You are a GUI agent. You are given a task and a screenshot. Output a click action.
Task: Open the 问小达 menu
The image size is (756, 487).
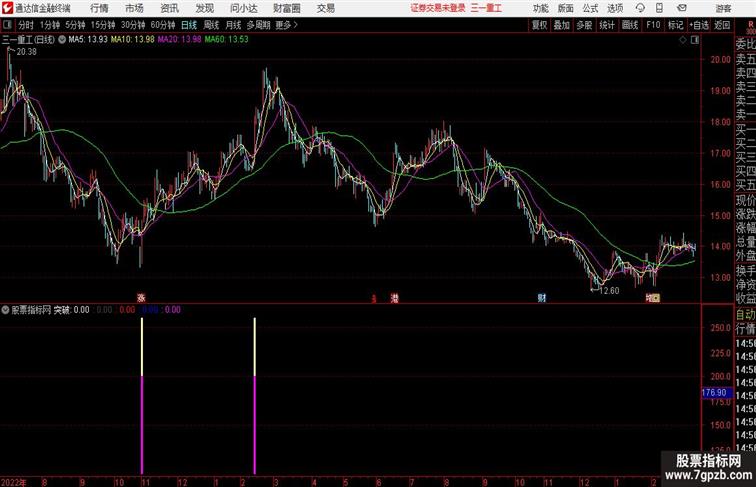point(243,8)
